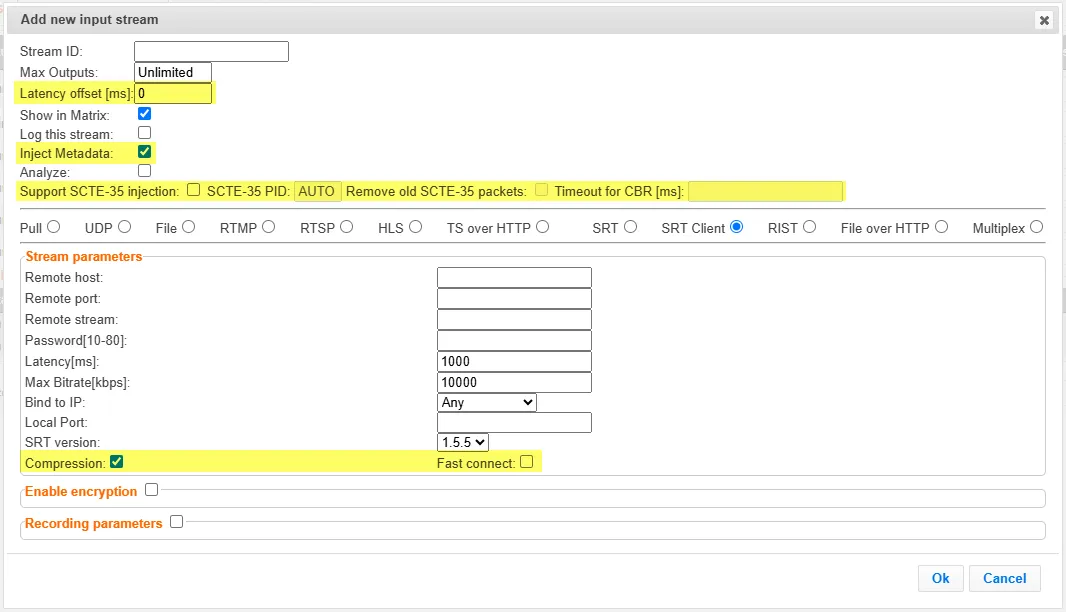Click the Timeout for CBR field
This screenshot has width=1066, height=612.
click(766, 192)
